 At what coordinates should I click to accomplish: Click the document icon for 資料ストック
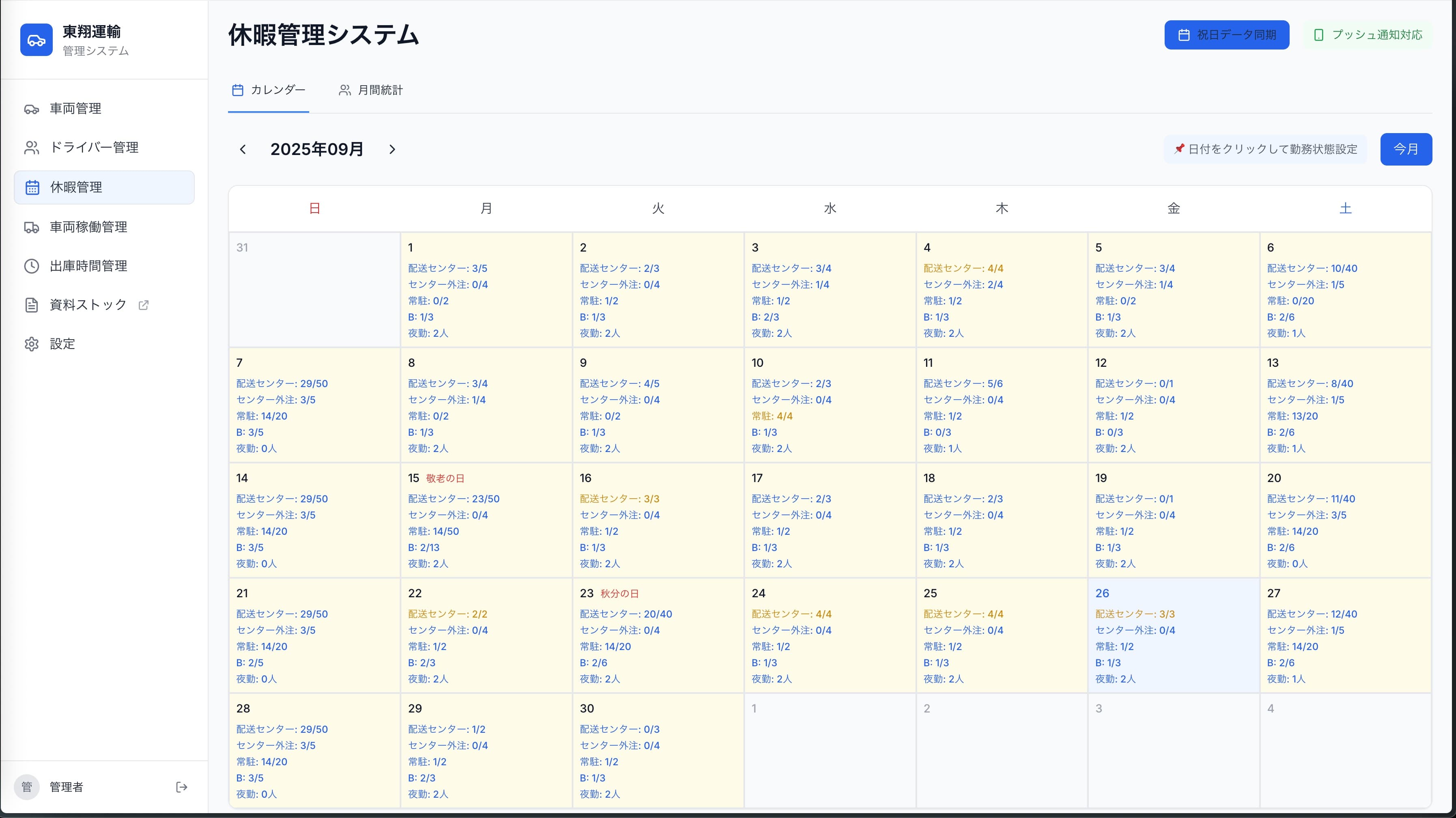(x=32, y=305)
